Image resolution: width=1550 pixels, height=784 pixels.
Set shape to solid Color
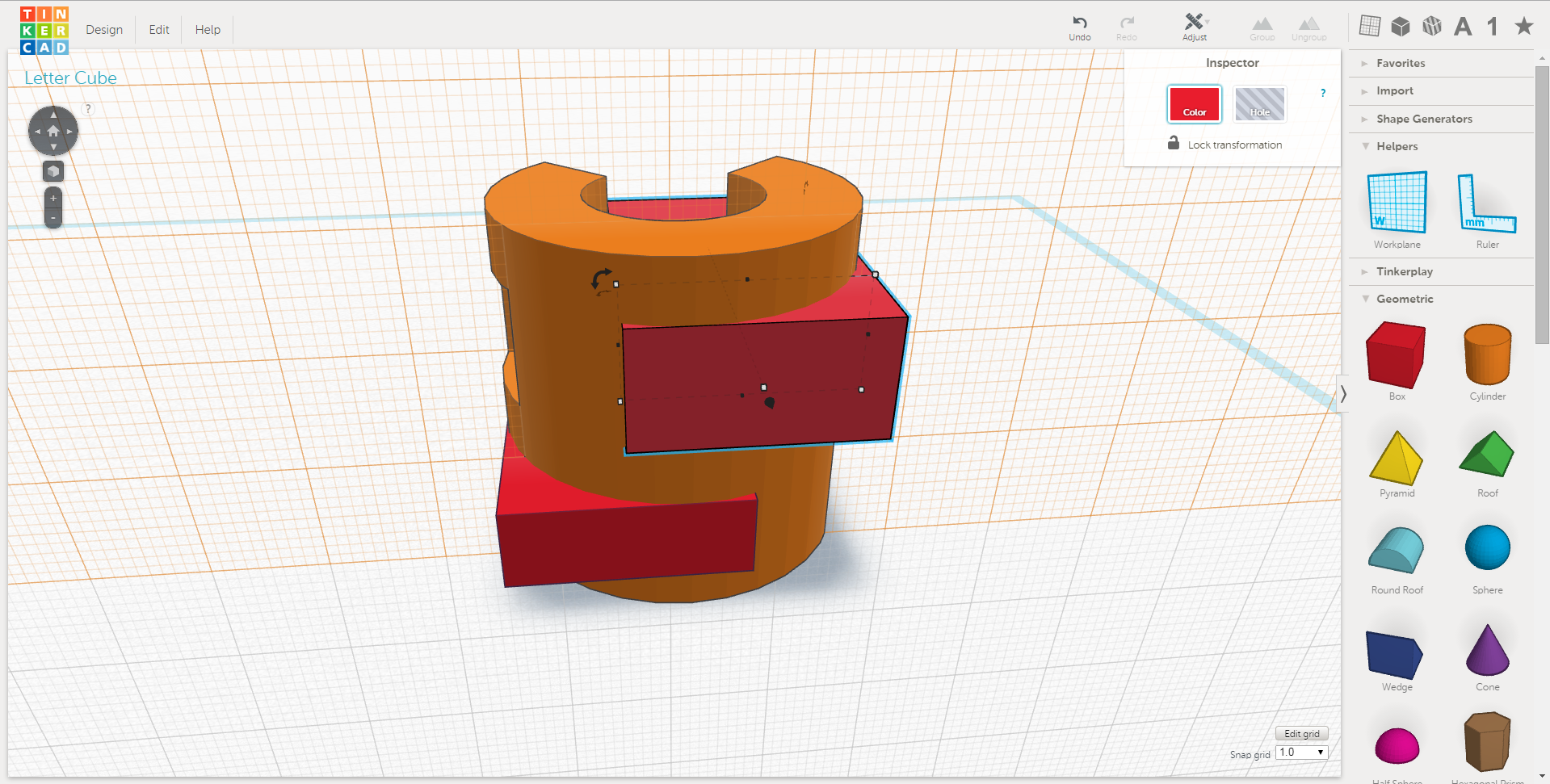click(x=1195, y=104)
